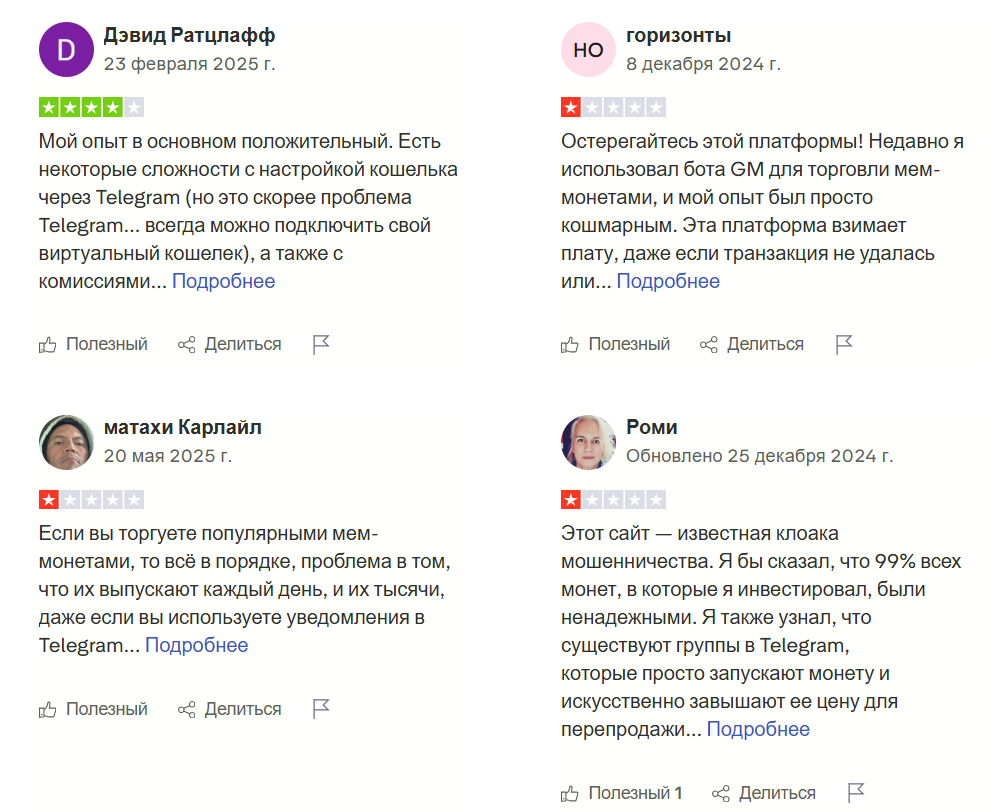The height and width of the screenshot is (812, 1000).
Task: Read the full review from горизонты
Action: coord(667,281)
